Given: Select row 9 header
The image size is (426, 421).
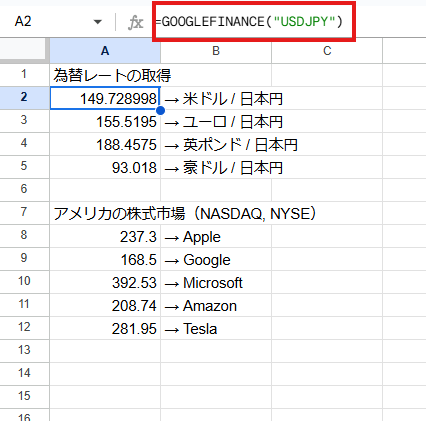Looking at the screenshot, I should 24,258.
